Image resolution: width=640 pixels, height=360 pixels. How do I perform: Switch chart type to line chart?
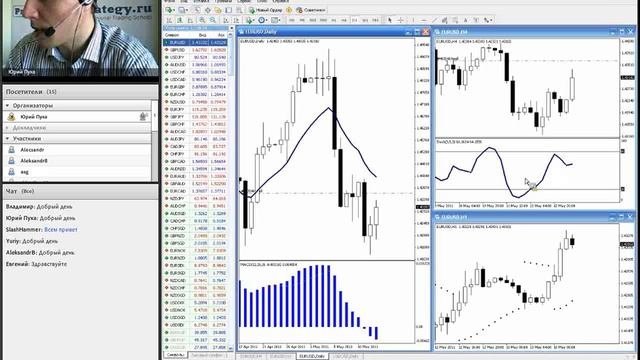click(x=190, y=20)
